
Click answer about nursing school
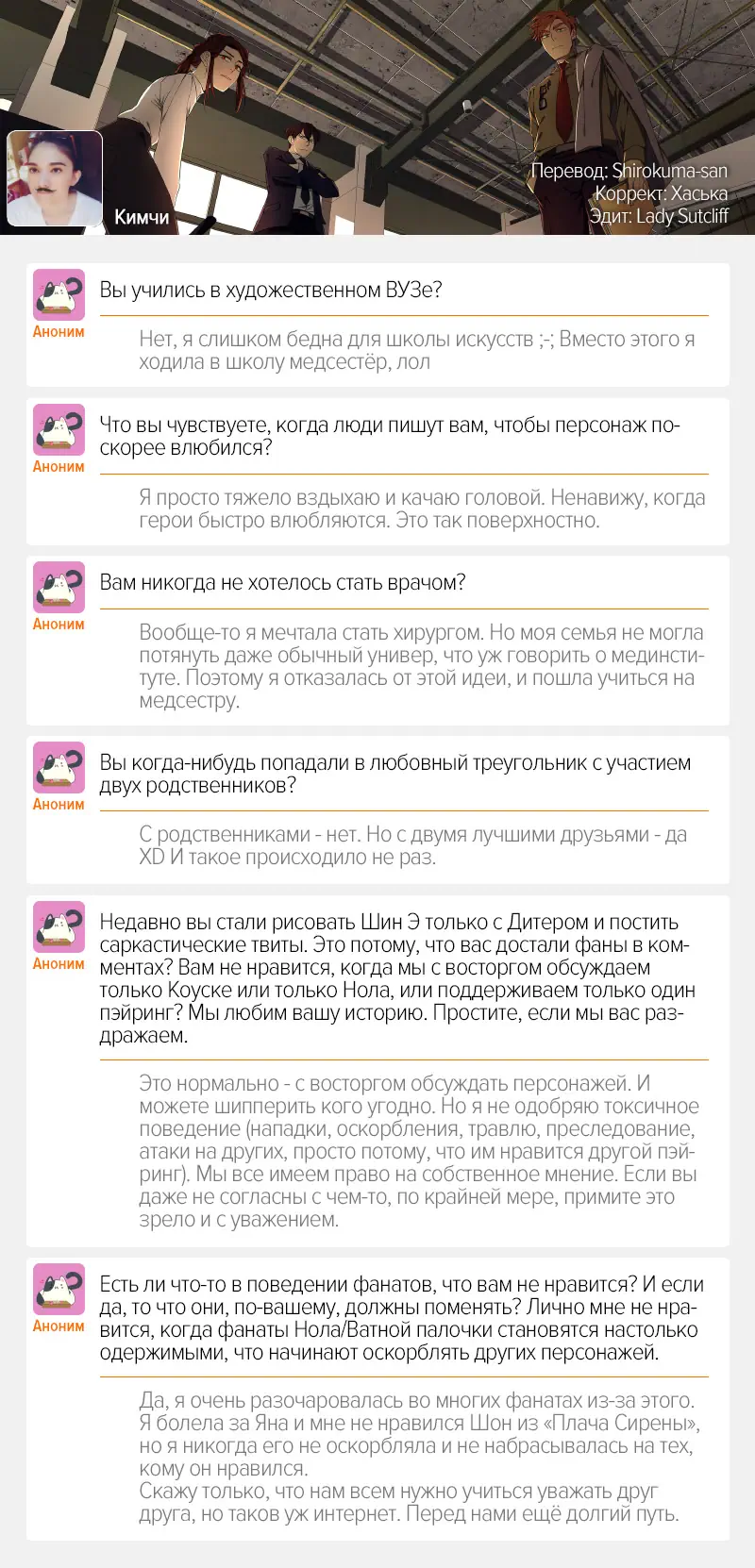pos(417,350)
